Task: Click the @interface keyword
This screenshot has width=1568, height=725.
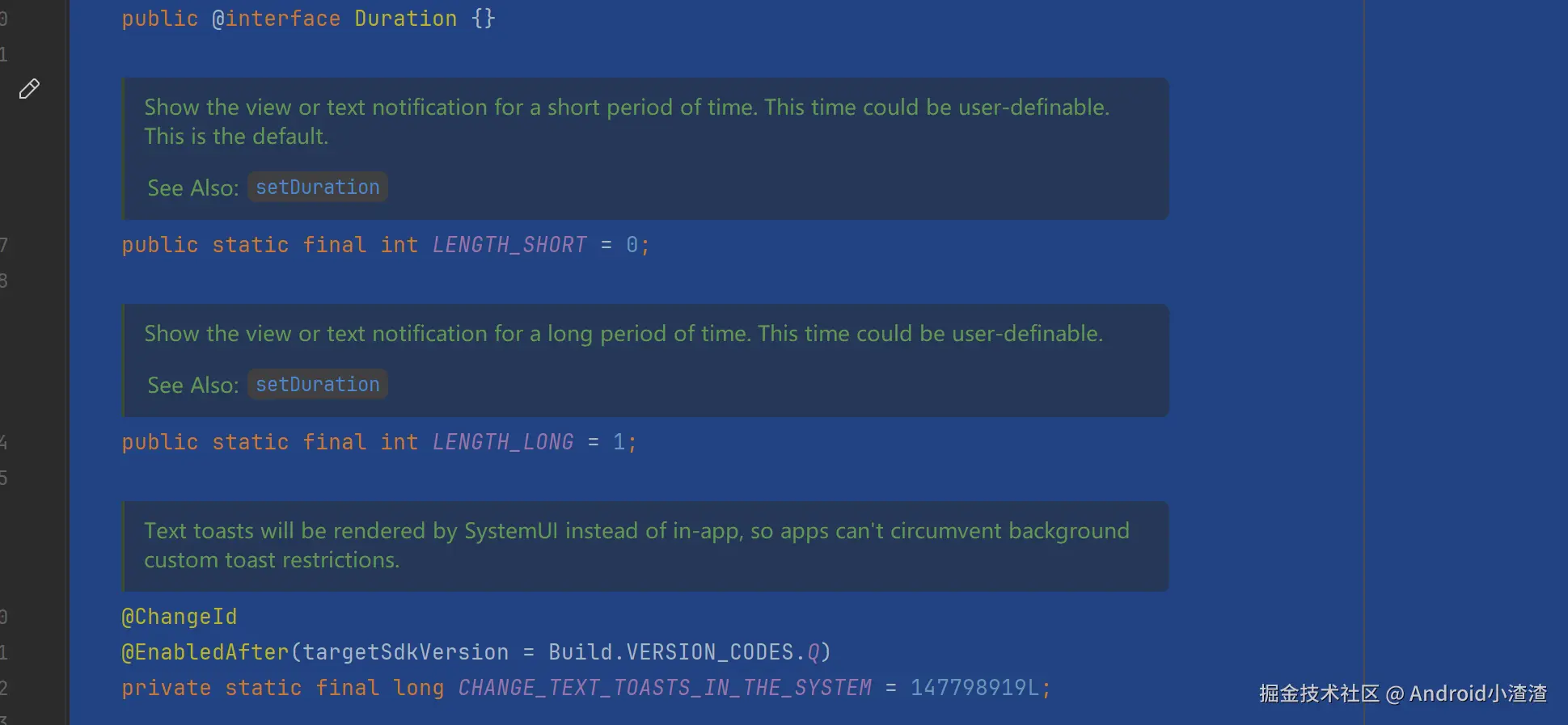Action: 276,19
